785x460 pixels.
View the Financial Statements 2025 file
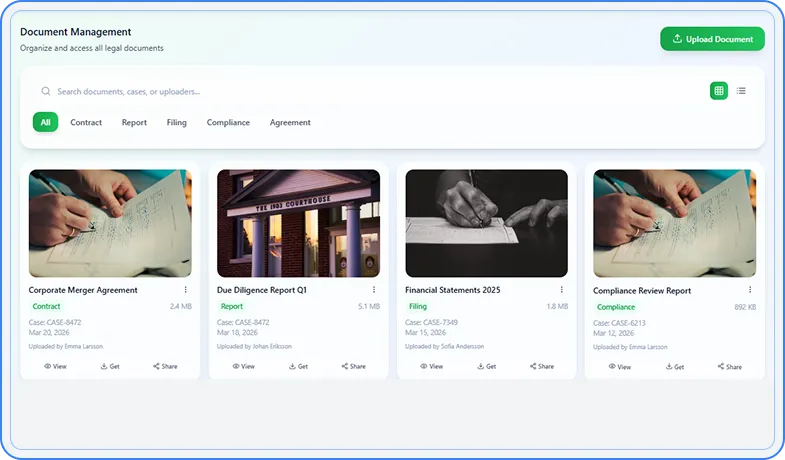pos(432,366)
